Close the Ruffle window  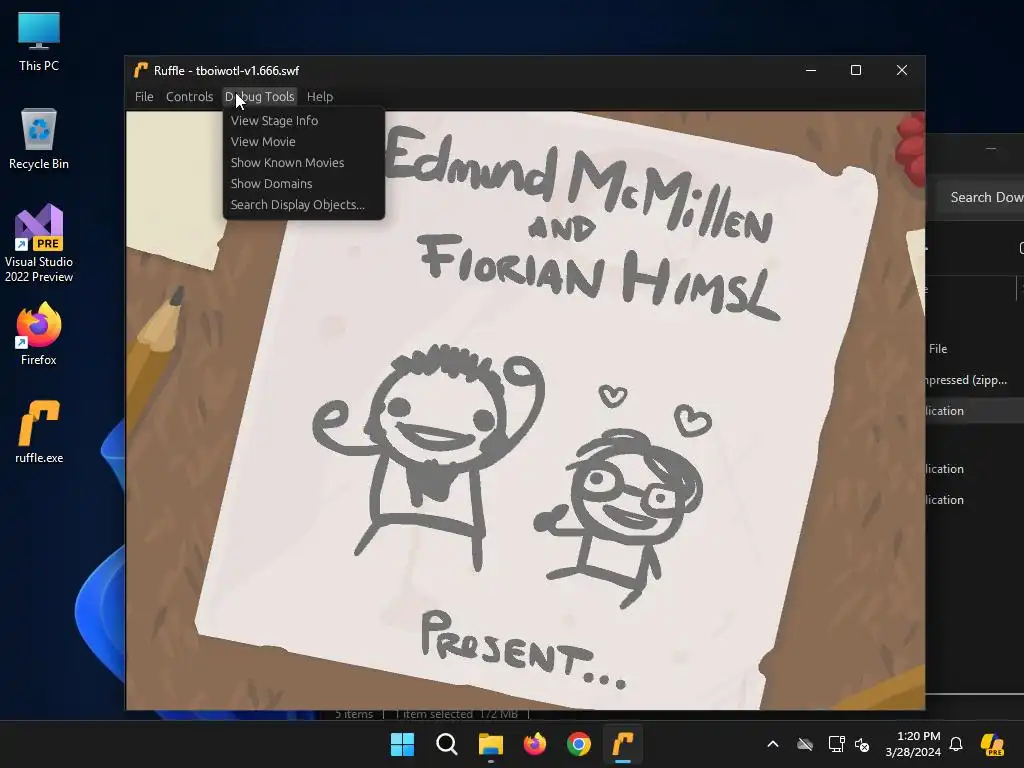pos(902,70)
